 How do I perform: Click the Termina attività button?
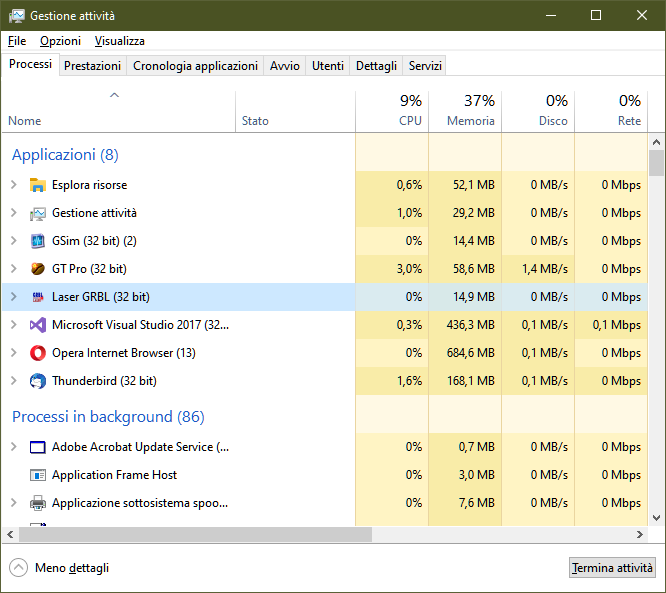612,568
